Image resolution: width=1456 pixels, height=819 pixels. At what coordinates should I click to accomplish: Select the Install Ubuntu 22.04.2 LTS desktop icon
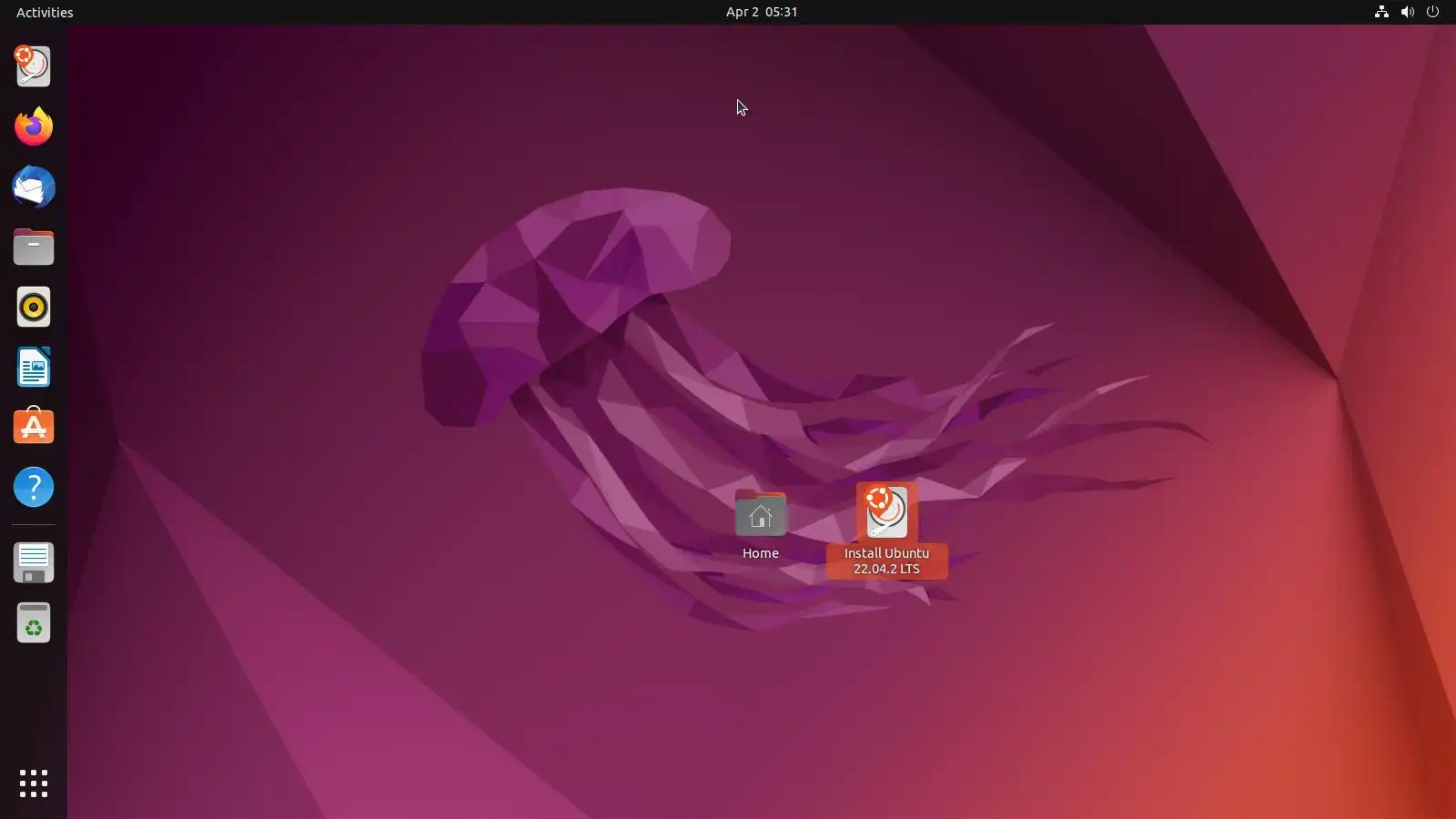tap(886, 511)
